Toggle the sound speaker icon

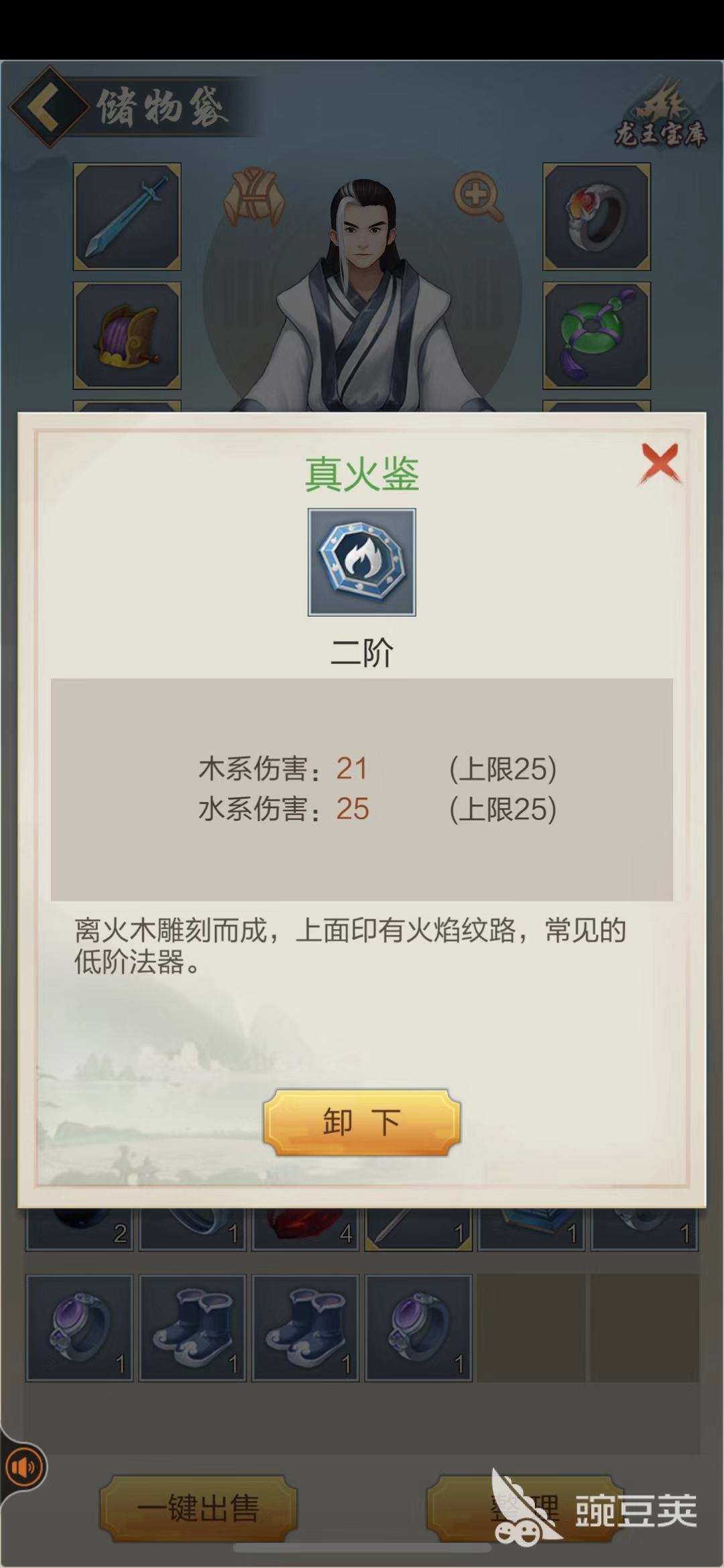point(25,1467)
